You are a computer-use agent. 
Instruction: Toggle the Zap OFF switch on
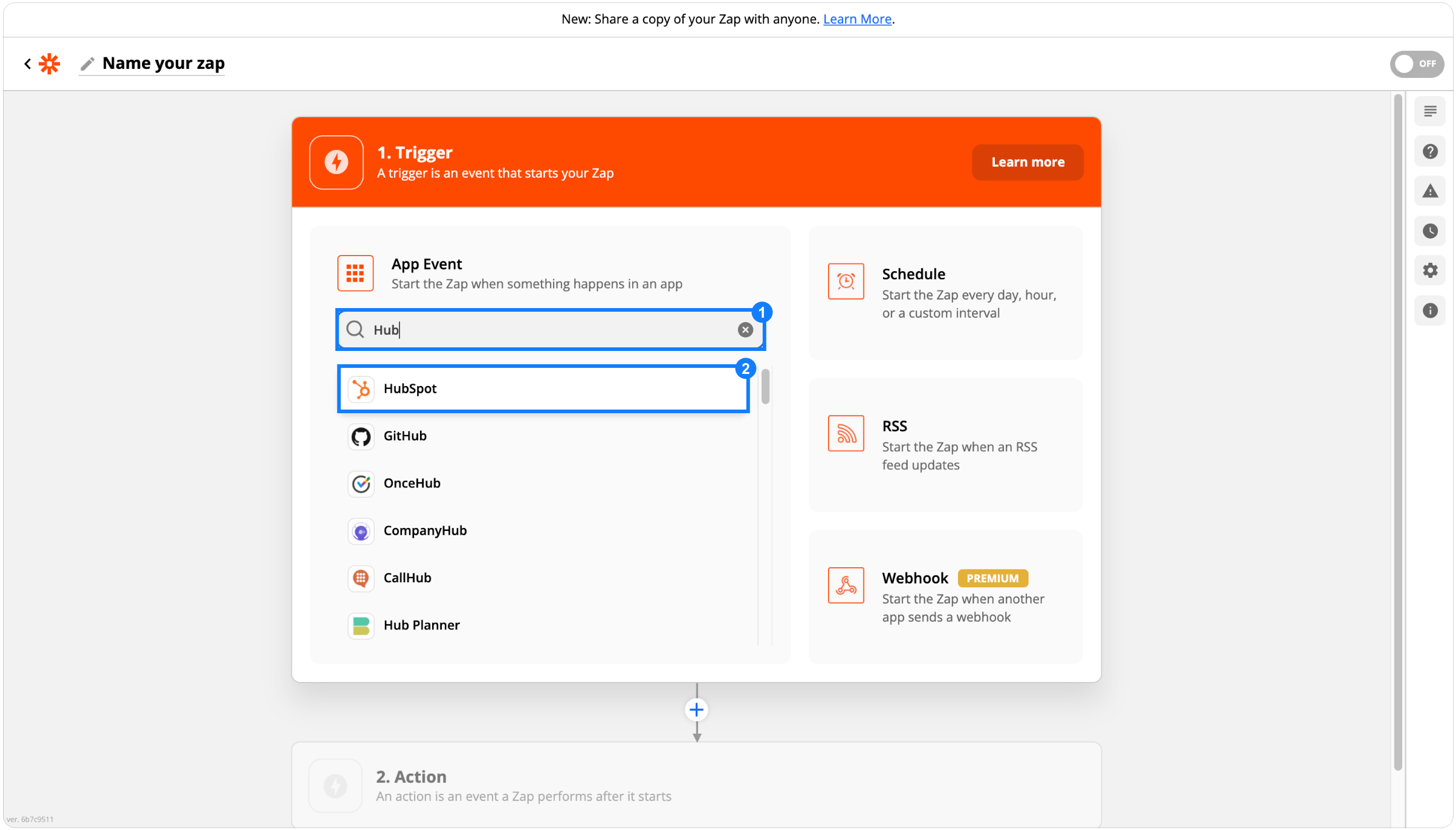tap(1416, 64)
